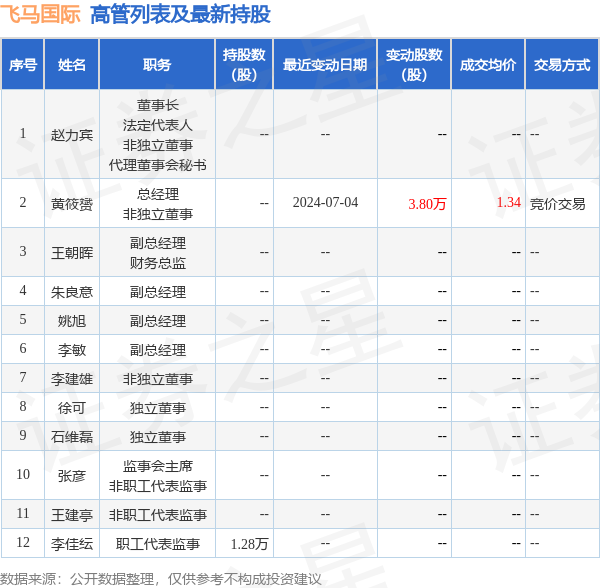This screenshot has width=600, height=588.
Task: Click the 数据来源 footer note
Action: point(161,579)
